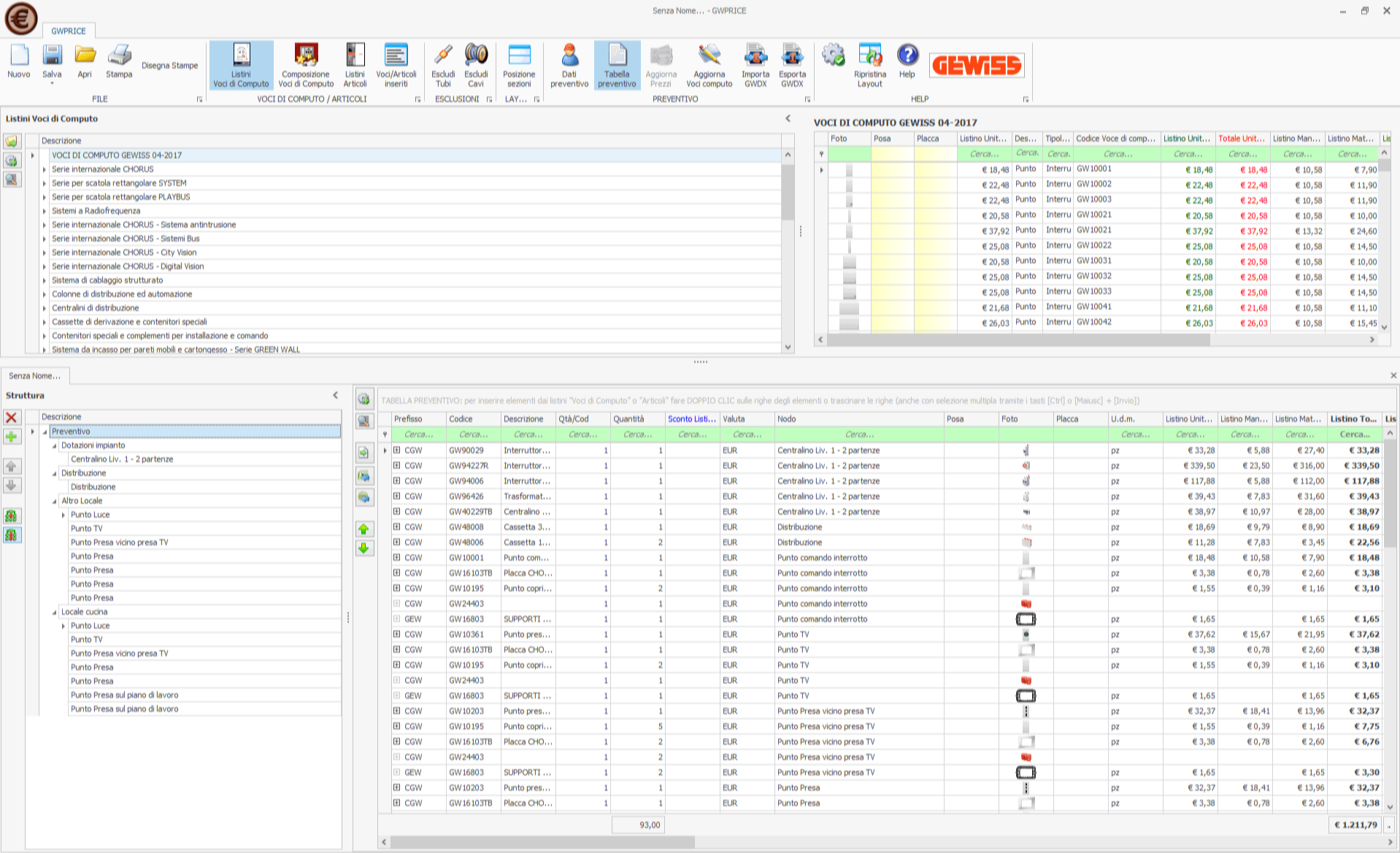Expand Serie internazionale CHORUS listino
The width and height of the screenshot is (1400, 853).
coord(45,169)
